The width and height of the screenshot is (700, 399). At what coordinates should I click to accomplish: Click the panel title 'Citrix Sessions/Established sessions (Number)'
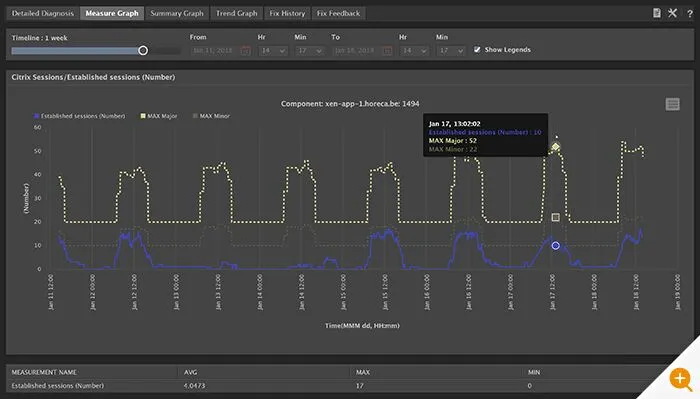93,77
